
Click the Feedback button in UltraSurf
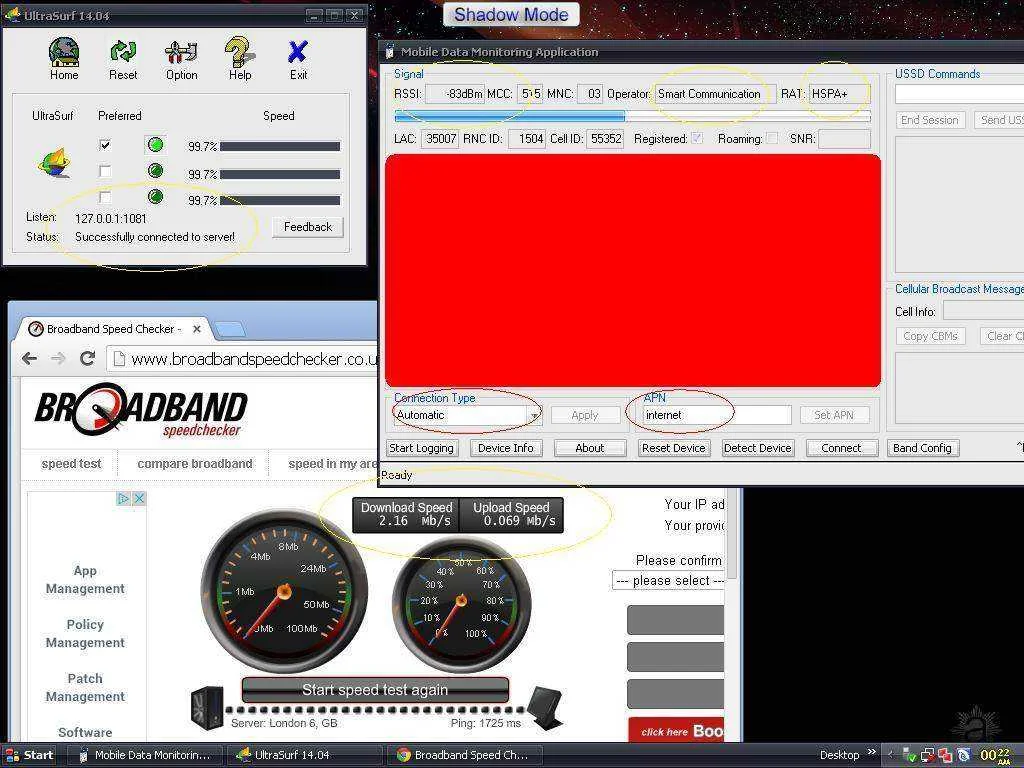pos(308,227)
